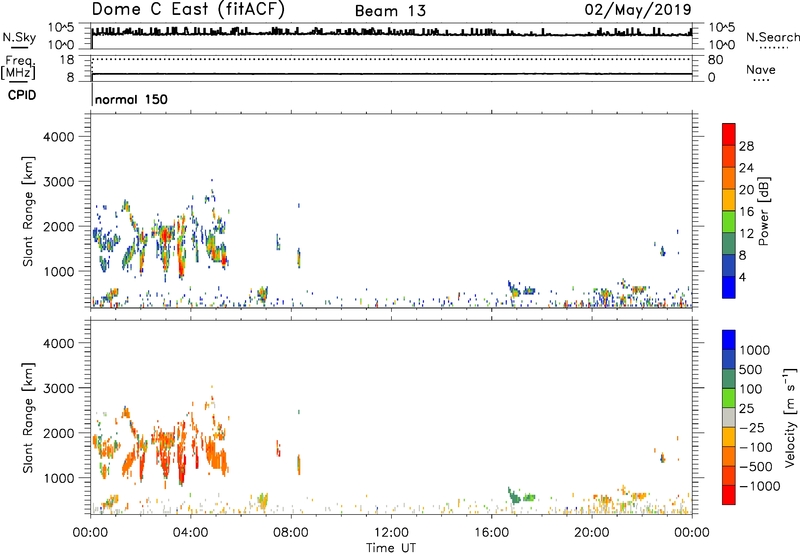Click the date '02/May/2019'
This screenshot has height=554, width=800.
[x=638, y=9]
